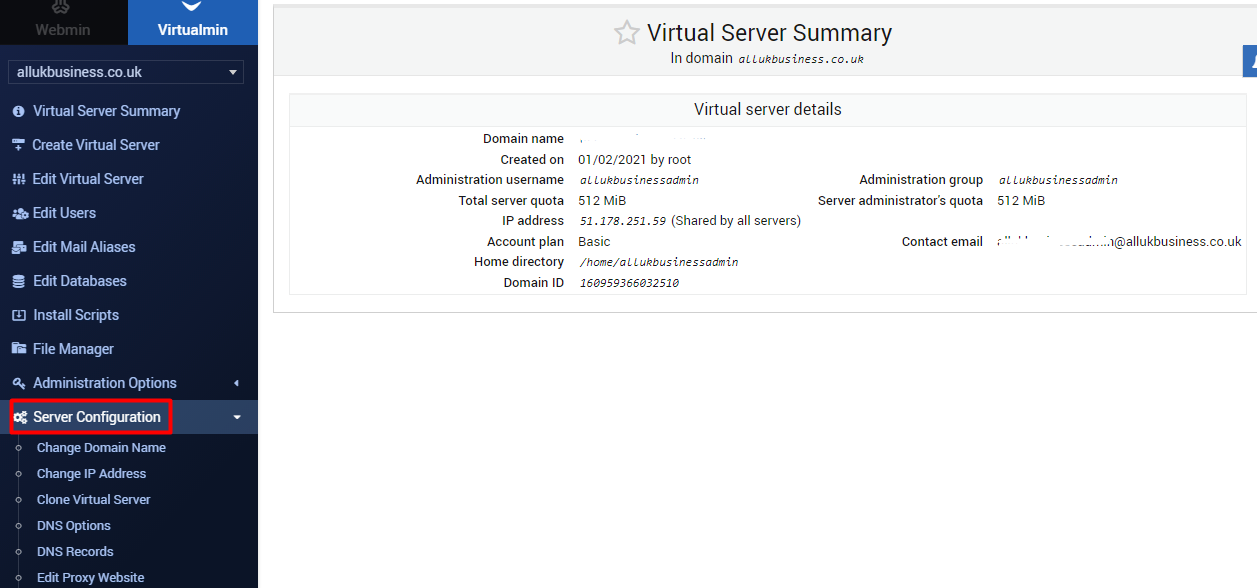Click the Install Scripts download icon
1257x588 pixels.
18,315
